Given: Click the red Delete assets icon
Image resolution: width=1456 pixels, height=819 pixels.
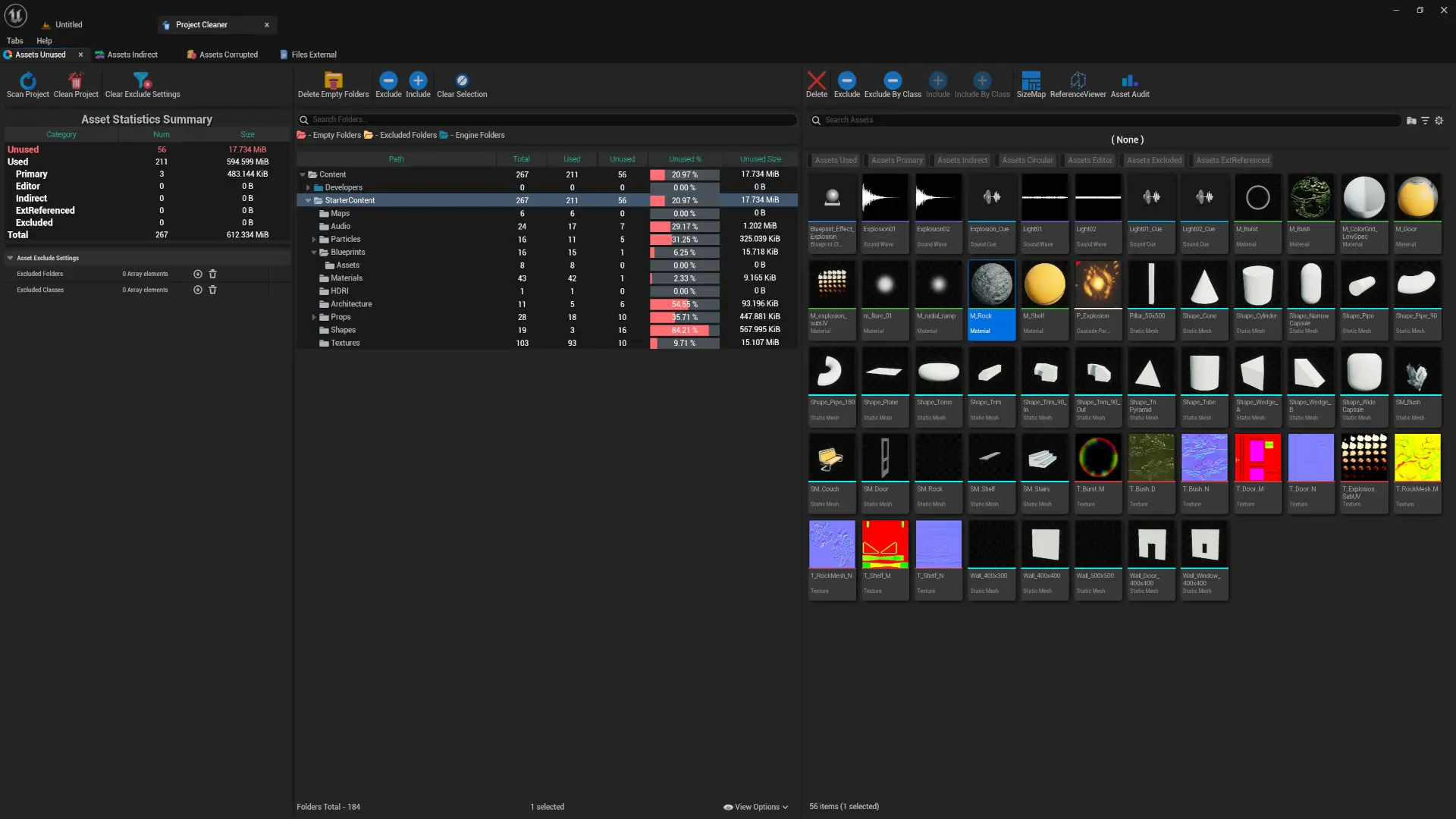Looking at the screenshot, I should pos(816,81).
